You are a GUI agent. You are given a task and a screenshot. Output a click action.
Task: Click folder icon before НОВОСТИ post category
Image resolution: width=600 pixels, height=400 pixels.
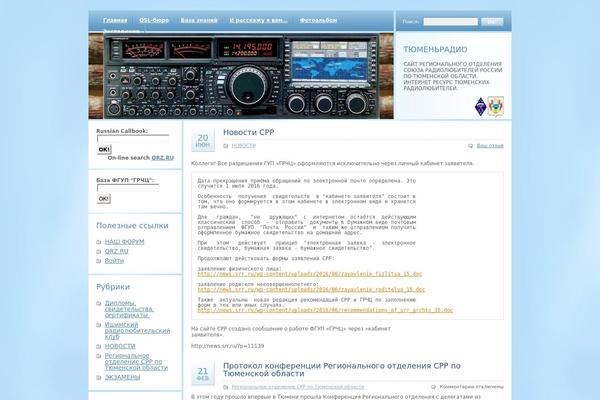[225, 146]
